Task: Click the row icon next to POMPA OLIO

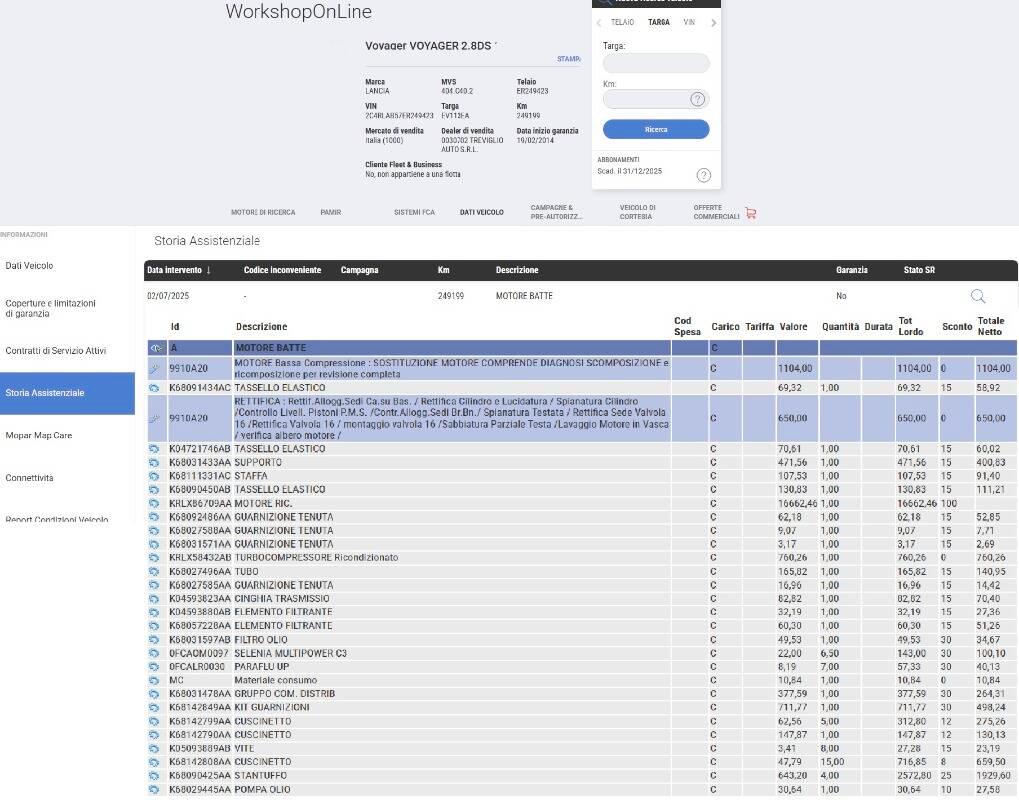Action: tap(155, 790)
